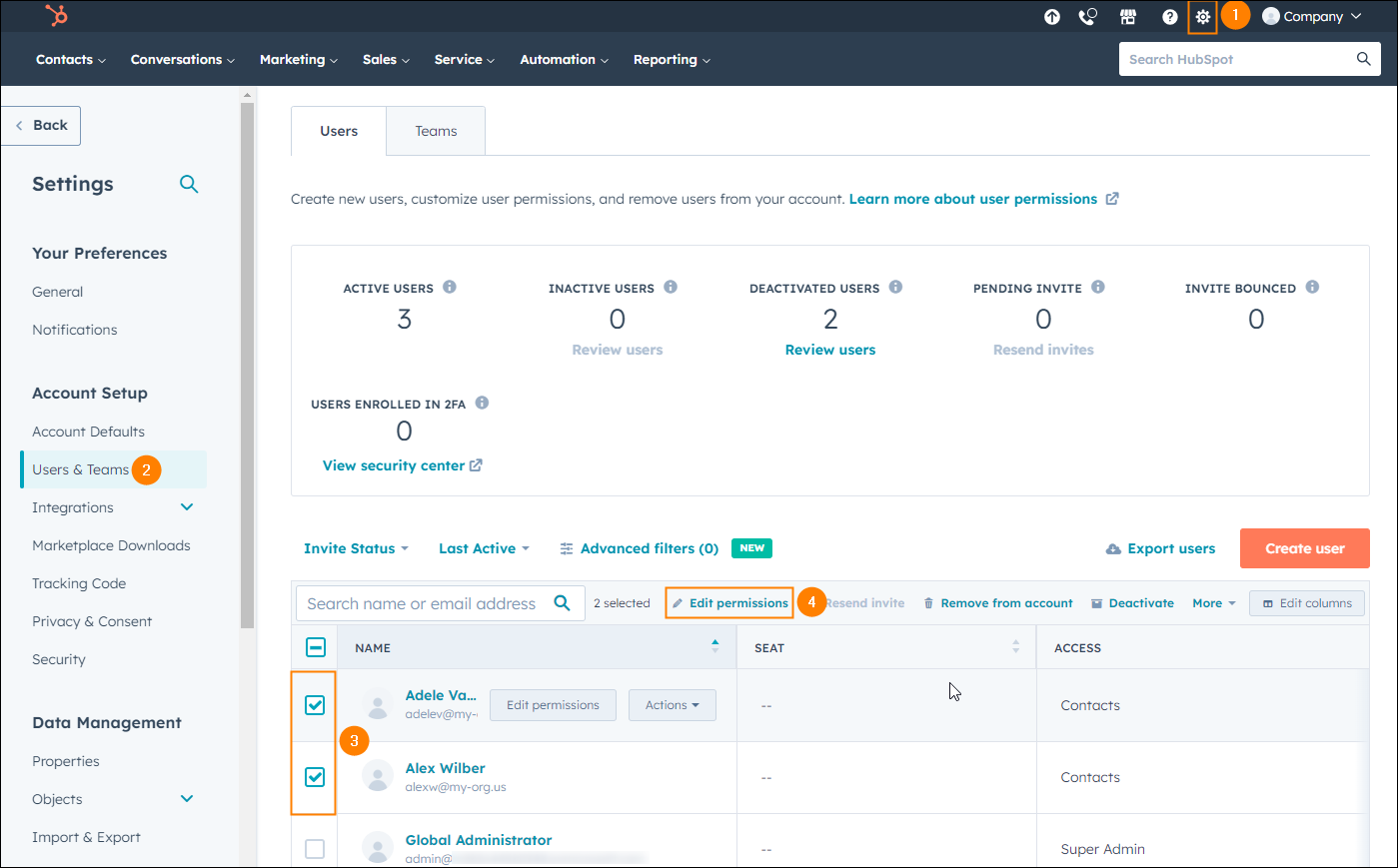The image size is (1398, 868).
Task: Click the Edit columns button
Action: pos(1307,603)
